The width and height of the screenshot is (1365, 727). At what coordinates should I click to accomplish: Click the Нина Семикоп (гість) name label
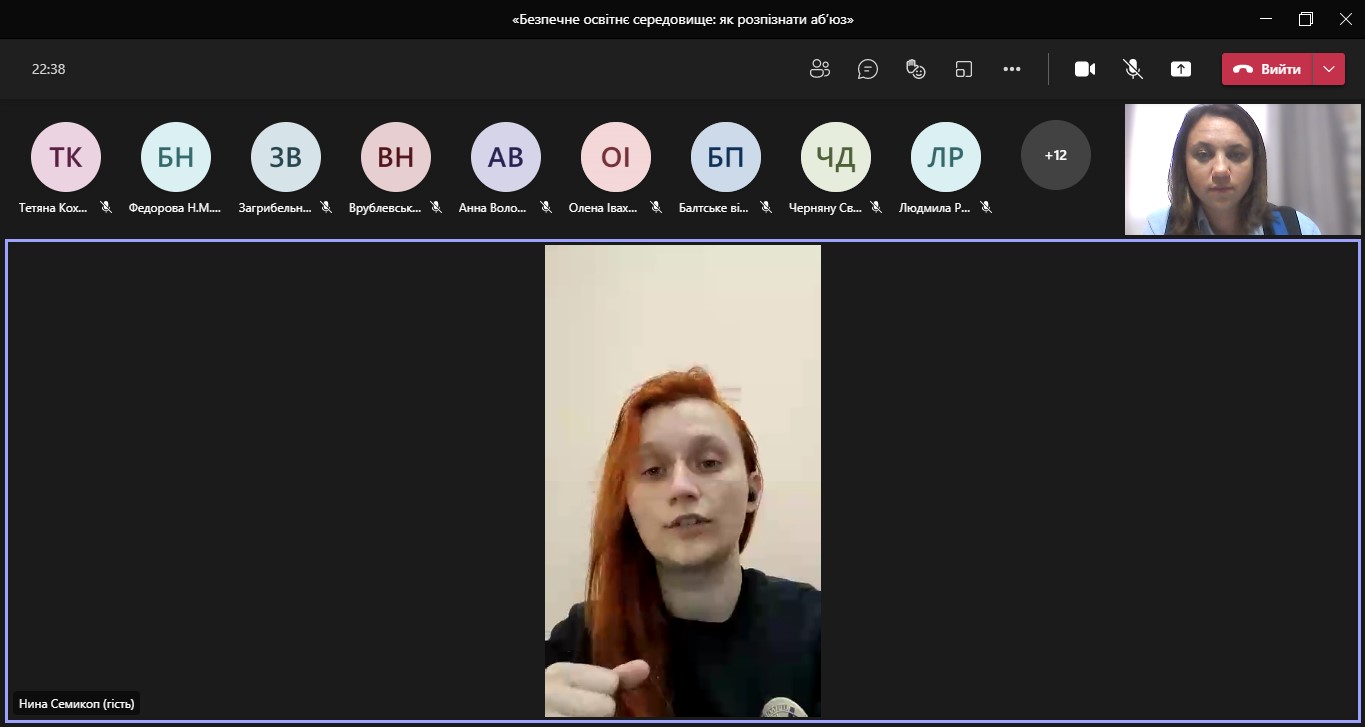coord(77,704)
